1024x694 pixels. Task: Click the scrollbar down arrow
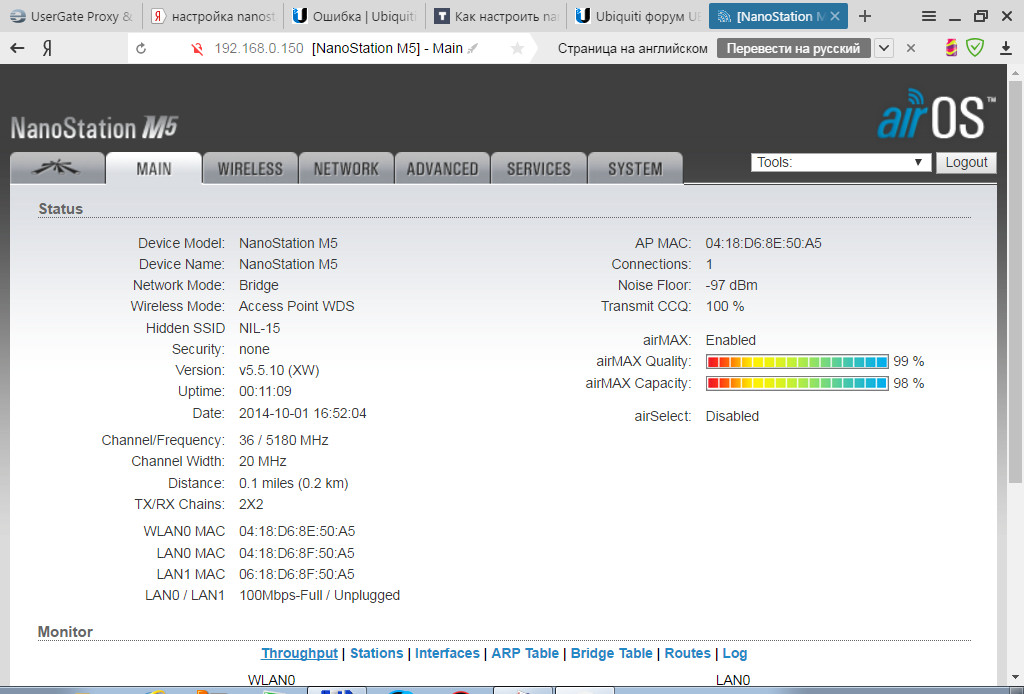pyautogui.click(x=1015, y=677)
